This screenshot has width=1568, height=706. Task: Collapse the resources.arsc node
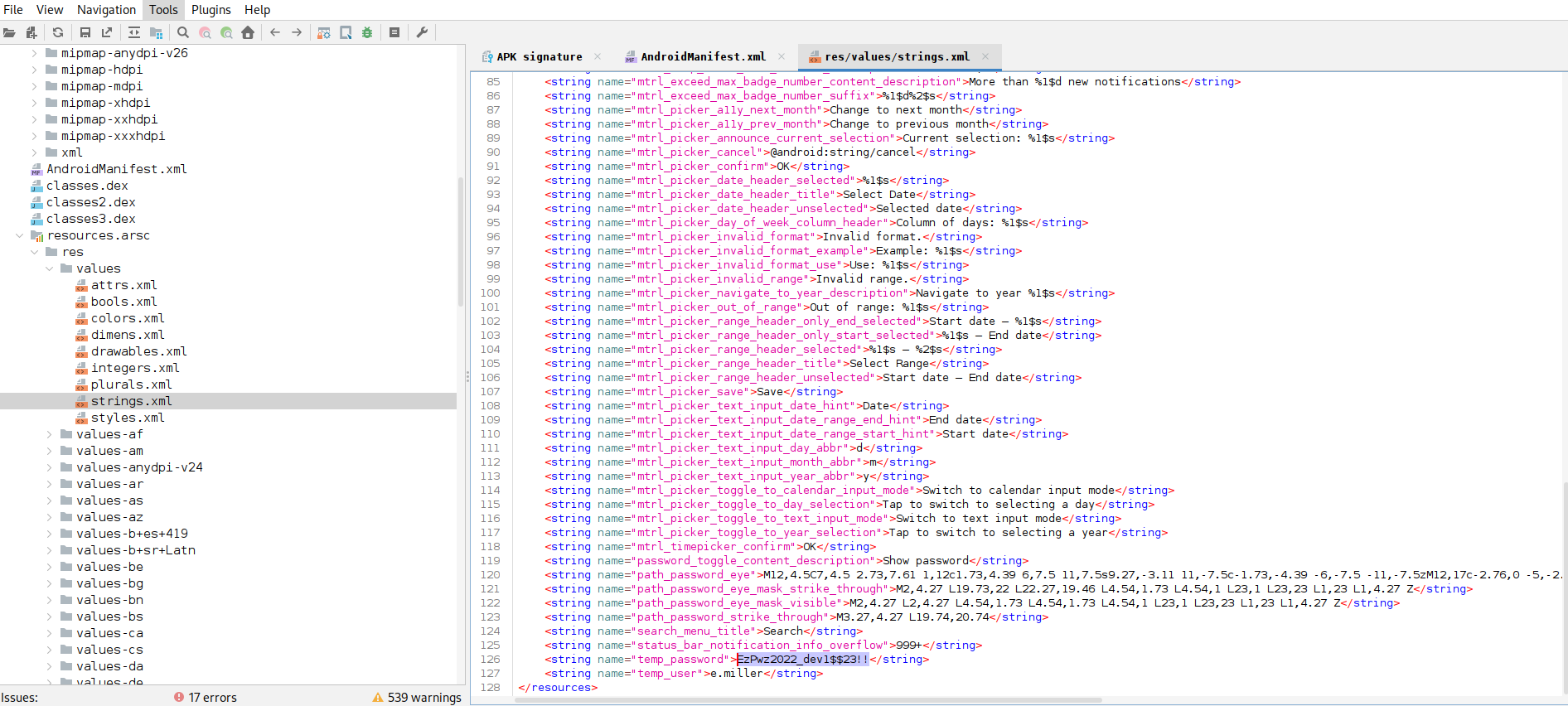pos(20,235)
